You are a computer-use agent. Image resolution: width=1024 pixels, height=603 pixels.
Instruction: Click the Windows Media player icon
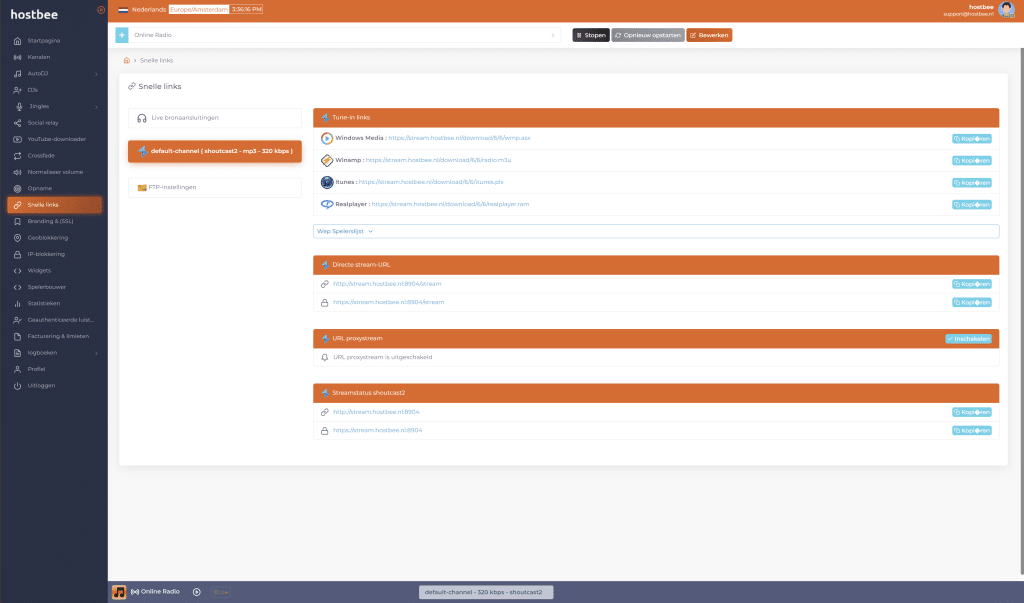pyautogui.click(x=327, y=138)
